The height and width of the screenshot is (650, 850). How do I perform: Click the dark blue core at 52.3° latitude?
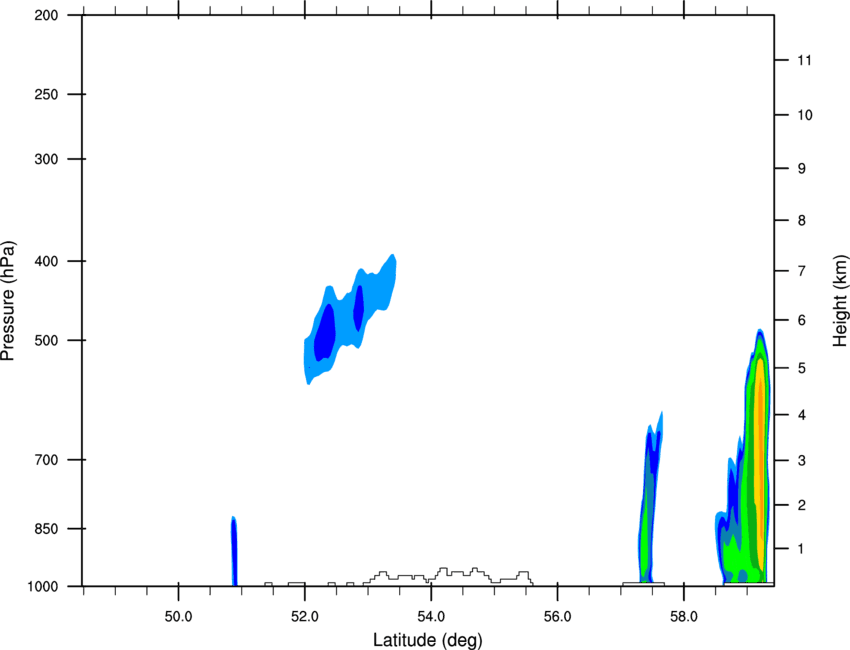(325, 332)
